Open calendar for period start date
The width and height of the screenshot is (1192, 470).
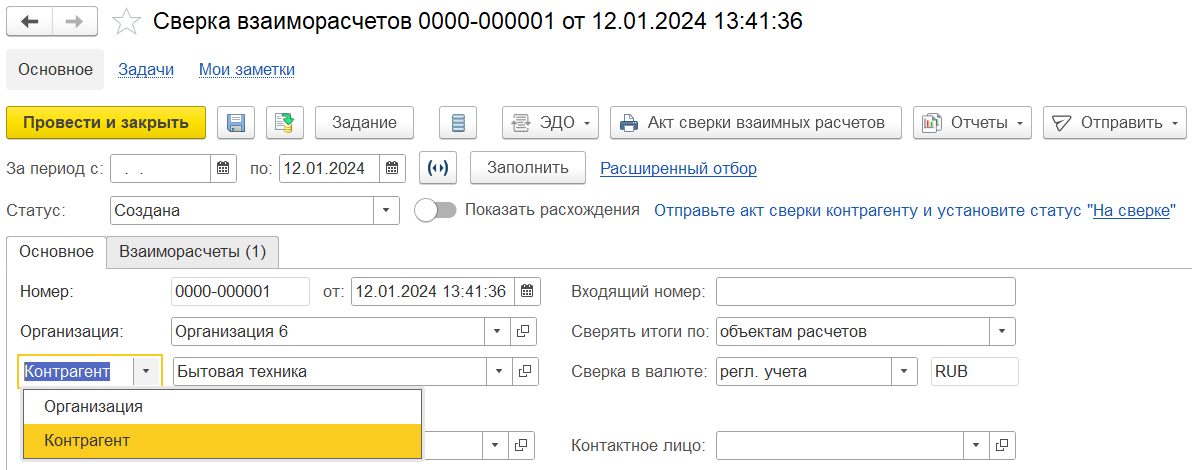[x=223, y=168]
